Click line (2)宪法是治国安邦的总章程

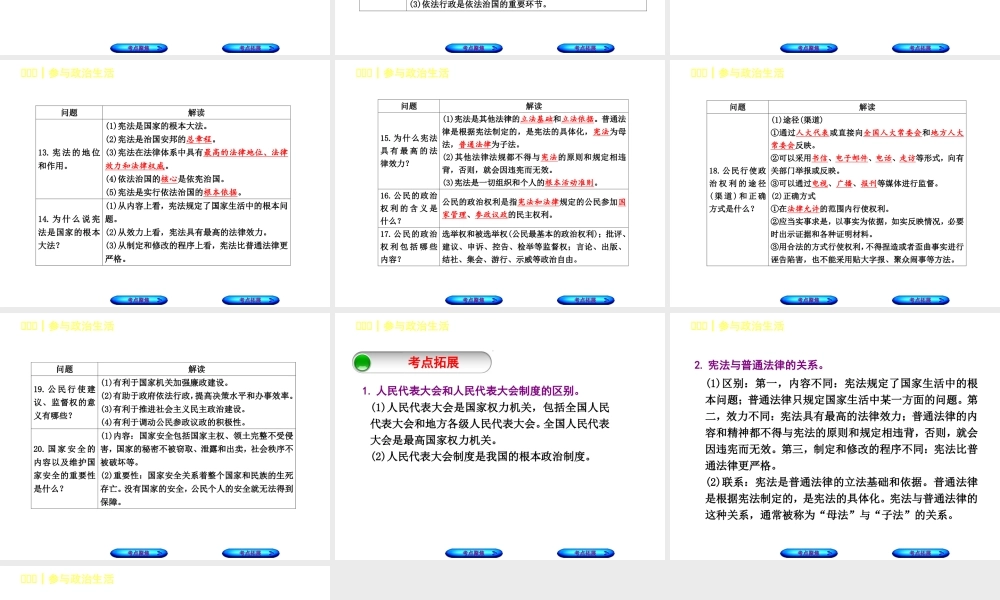click(161, 139)
